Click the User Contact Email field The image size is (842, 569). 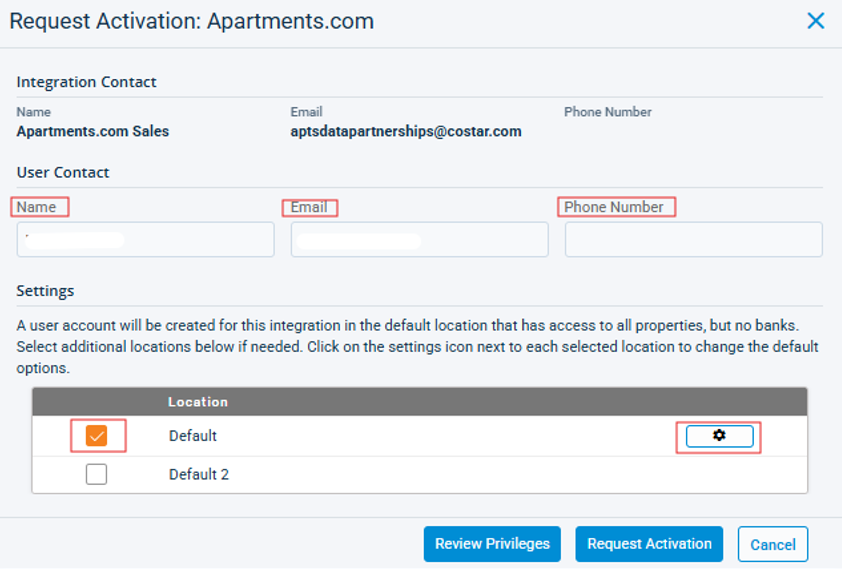click(419, 240)
